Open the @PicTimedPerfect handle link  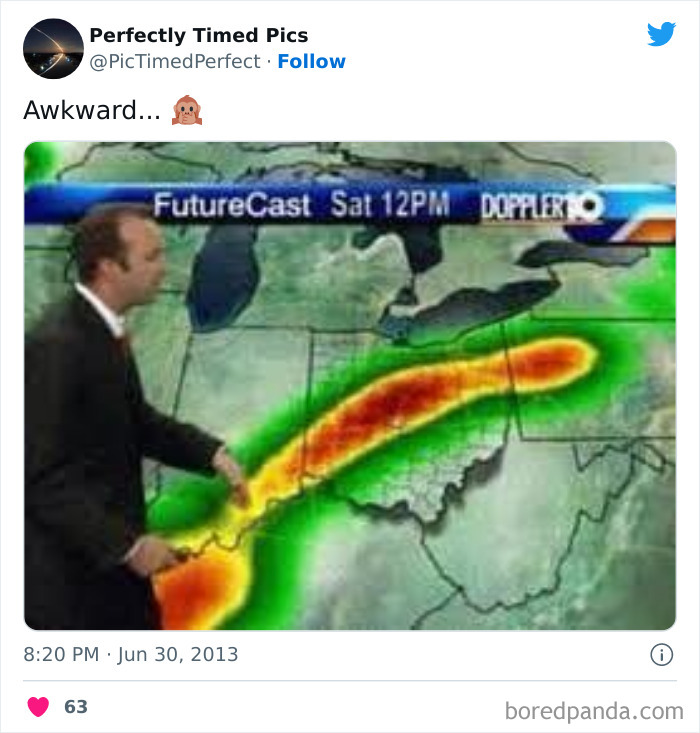[x=174, y=61]
